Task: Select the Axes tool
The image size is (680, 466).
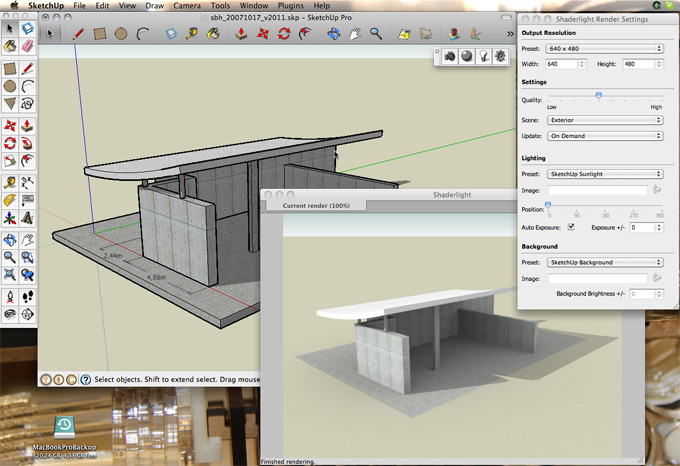Action: pyautogui.click(x=10, y=218)
